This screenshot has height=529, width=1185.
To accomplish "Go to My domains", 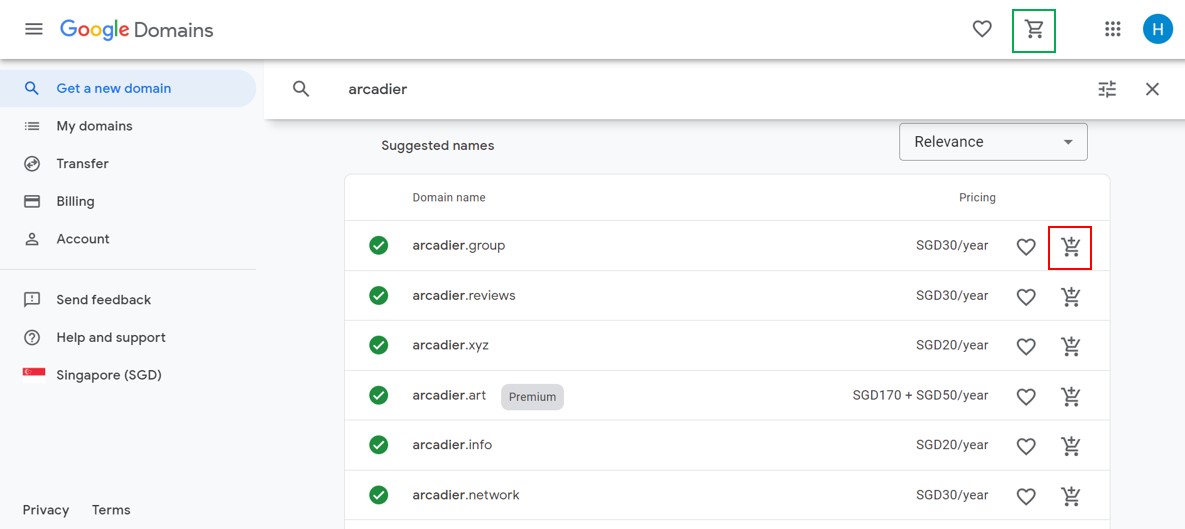I will point(94,126).
